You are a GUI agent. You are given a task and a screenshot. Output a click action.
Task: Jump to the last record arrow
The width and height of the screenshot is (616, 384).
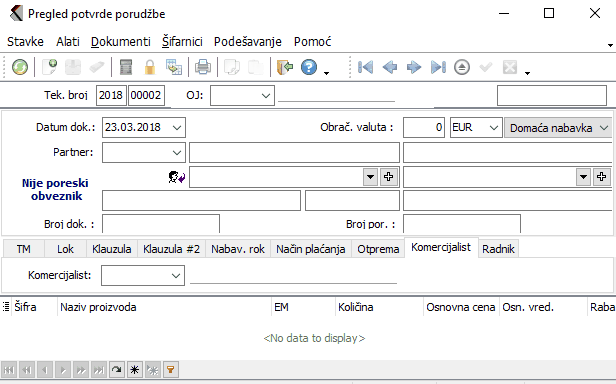pos(438,67)
